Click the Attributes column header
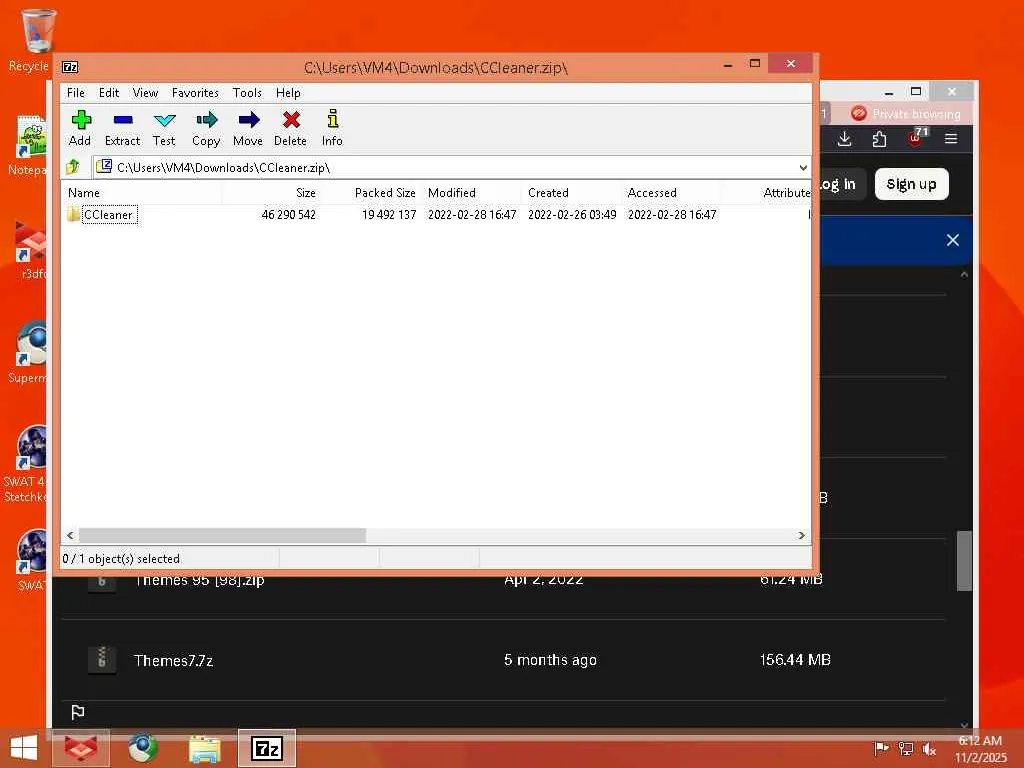 coord(767,193)
